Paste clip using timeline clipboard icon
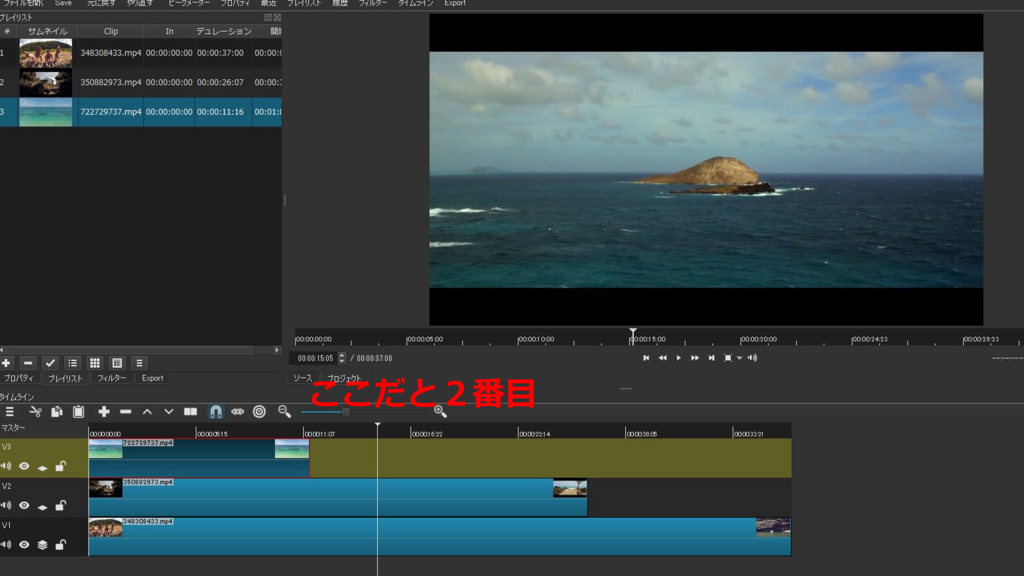This screenshot has width=1024, height=576. pyautogui.click(x=78, y=411)
